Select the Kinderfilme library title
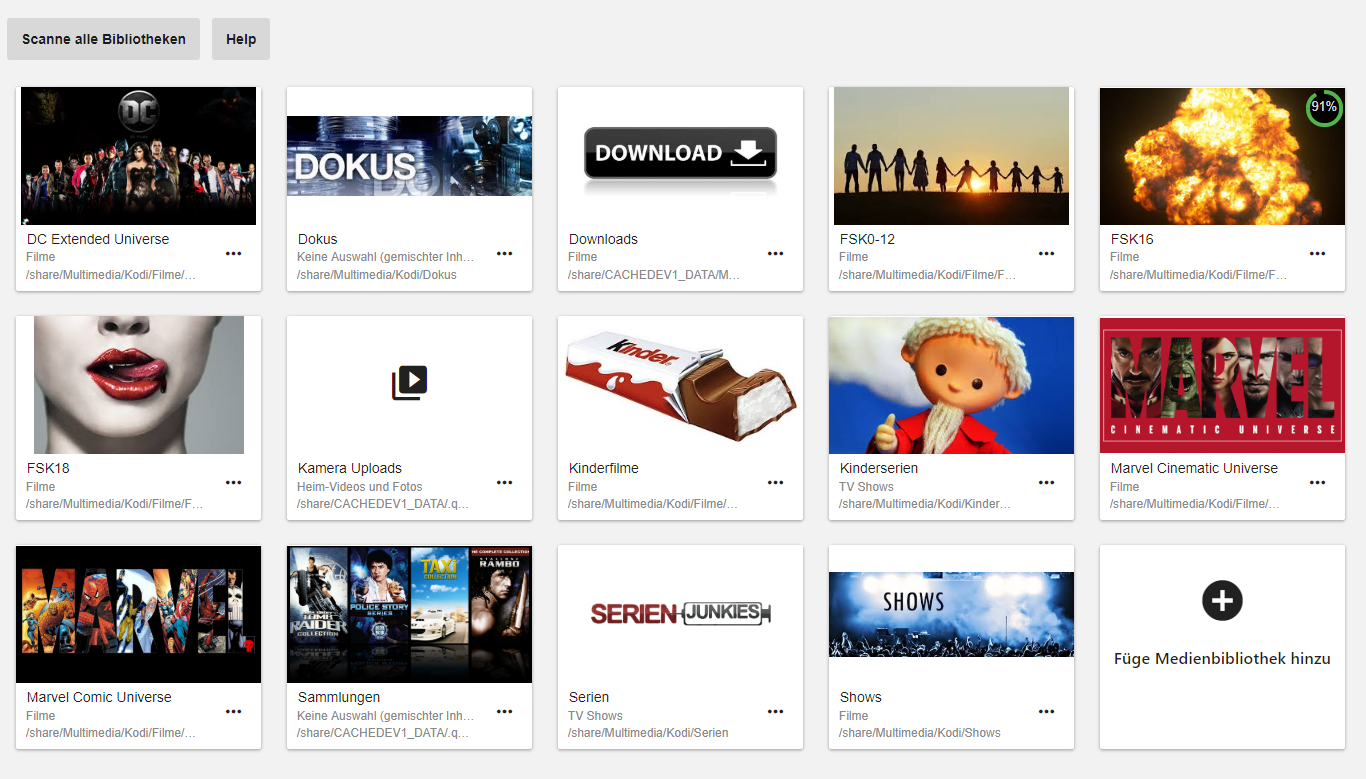 point(604,468)
